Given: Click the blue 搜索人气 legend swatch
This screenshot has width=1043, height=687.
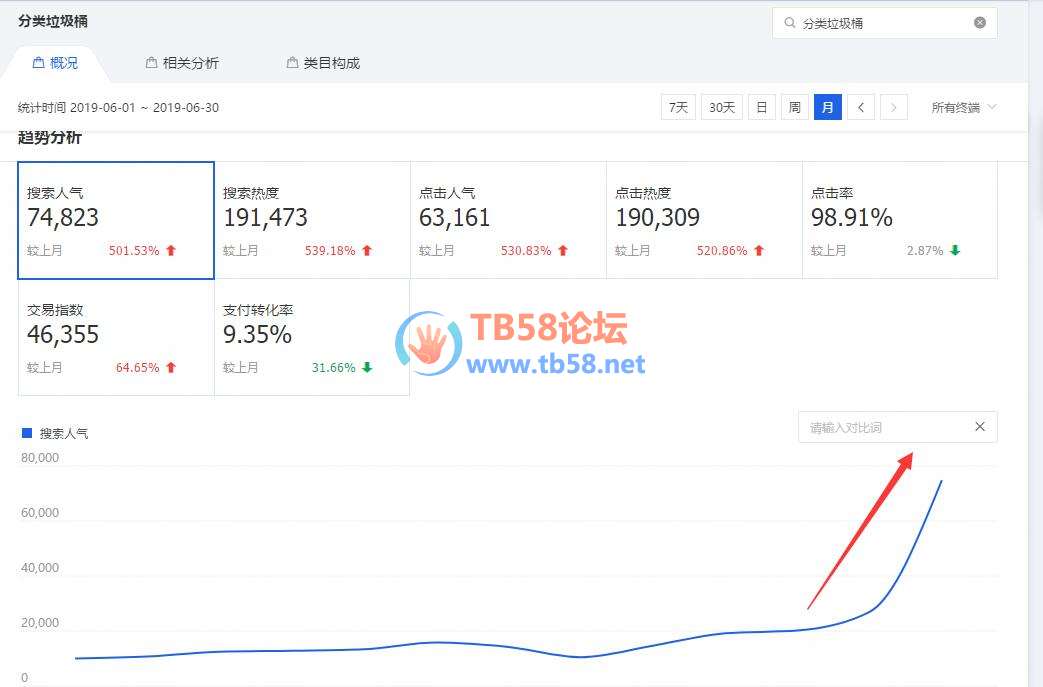Looking at the screenshot, I should pos(27,433).
